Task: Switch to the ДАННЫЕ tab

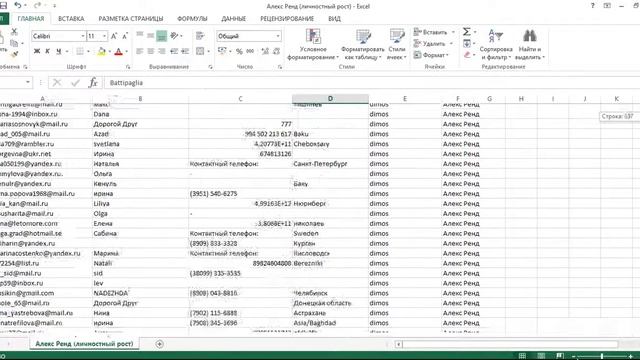Action: point(233,19)
